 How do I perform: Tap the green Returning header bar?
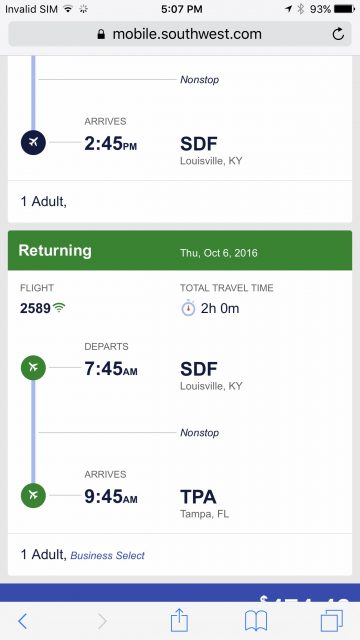click(180, 250)
